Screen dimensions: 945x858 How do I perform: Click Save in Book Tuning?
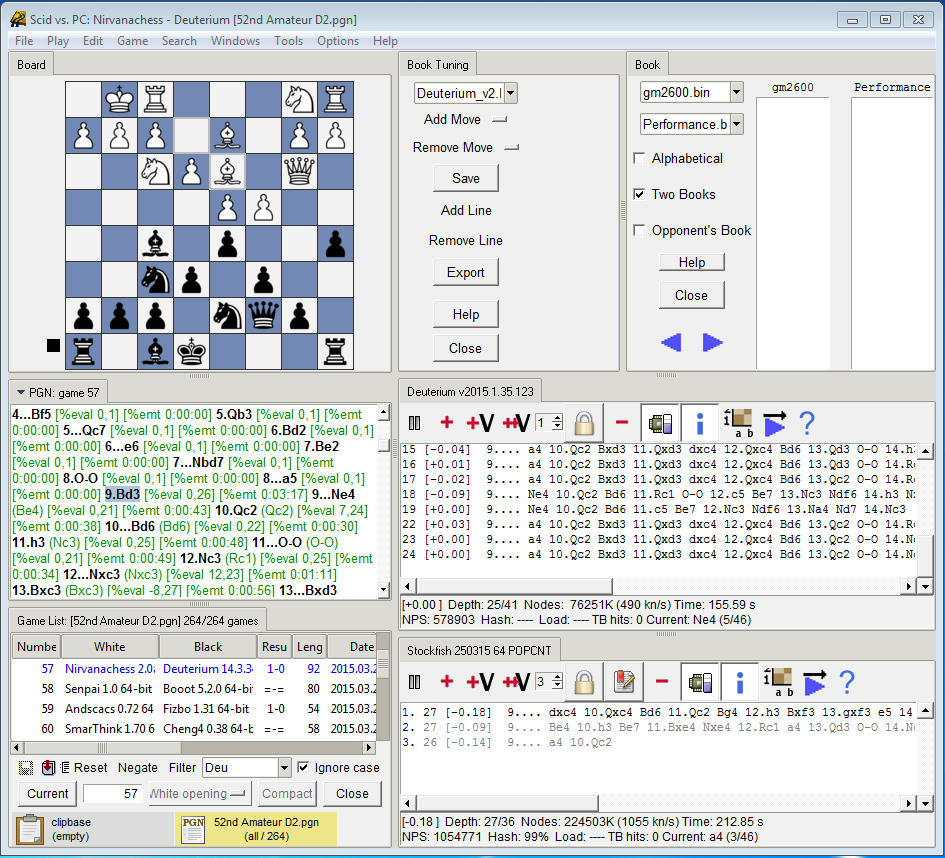point(466,178)
